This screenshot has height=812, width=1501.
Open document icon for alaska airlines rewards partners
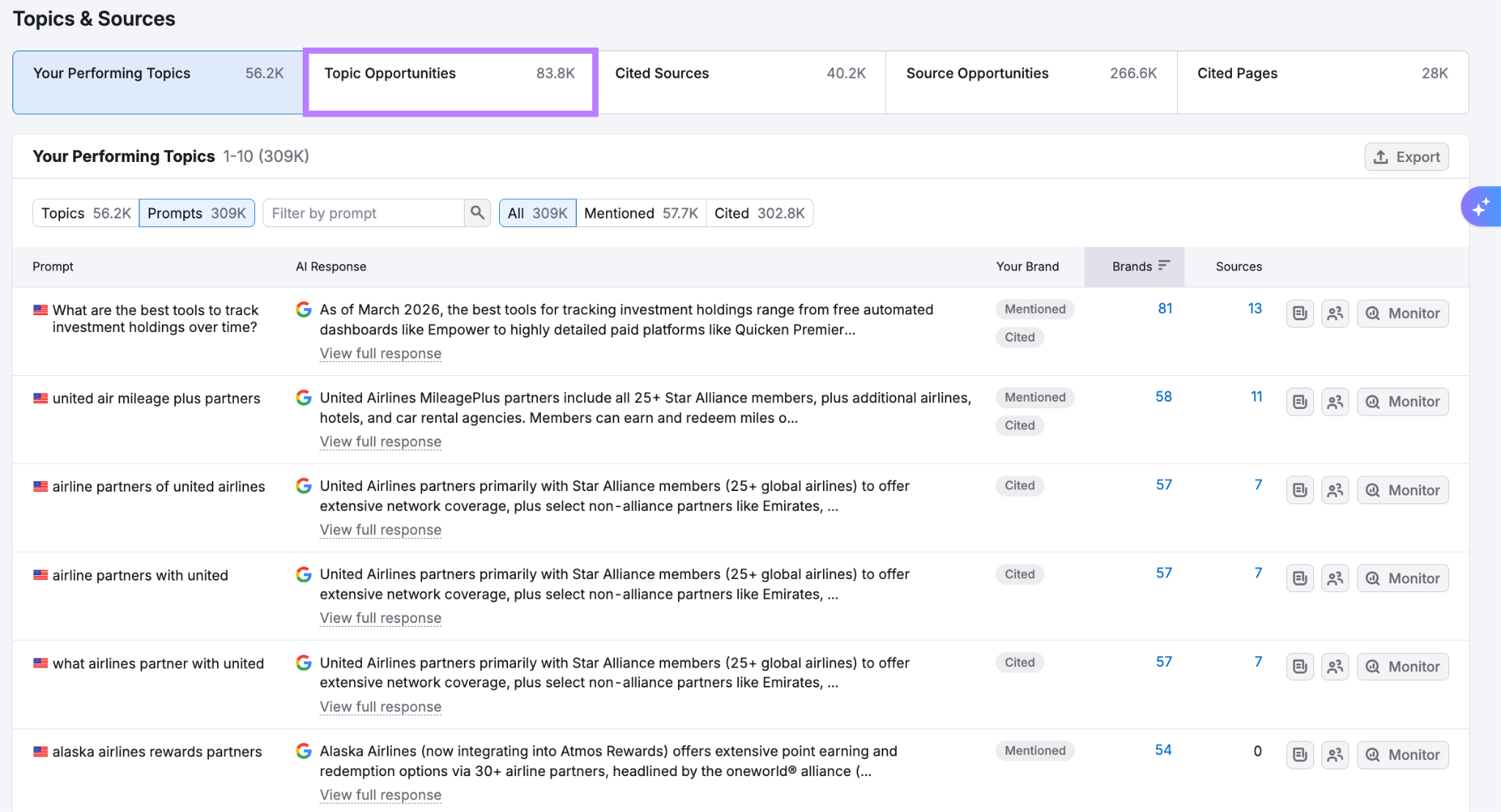click(1300, 755)
